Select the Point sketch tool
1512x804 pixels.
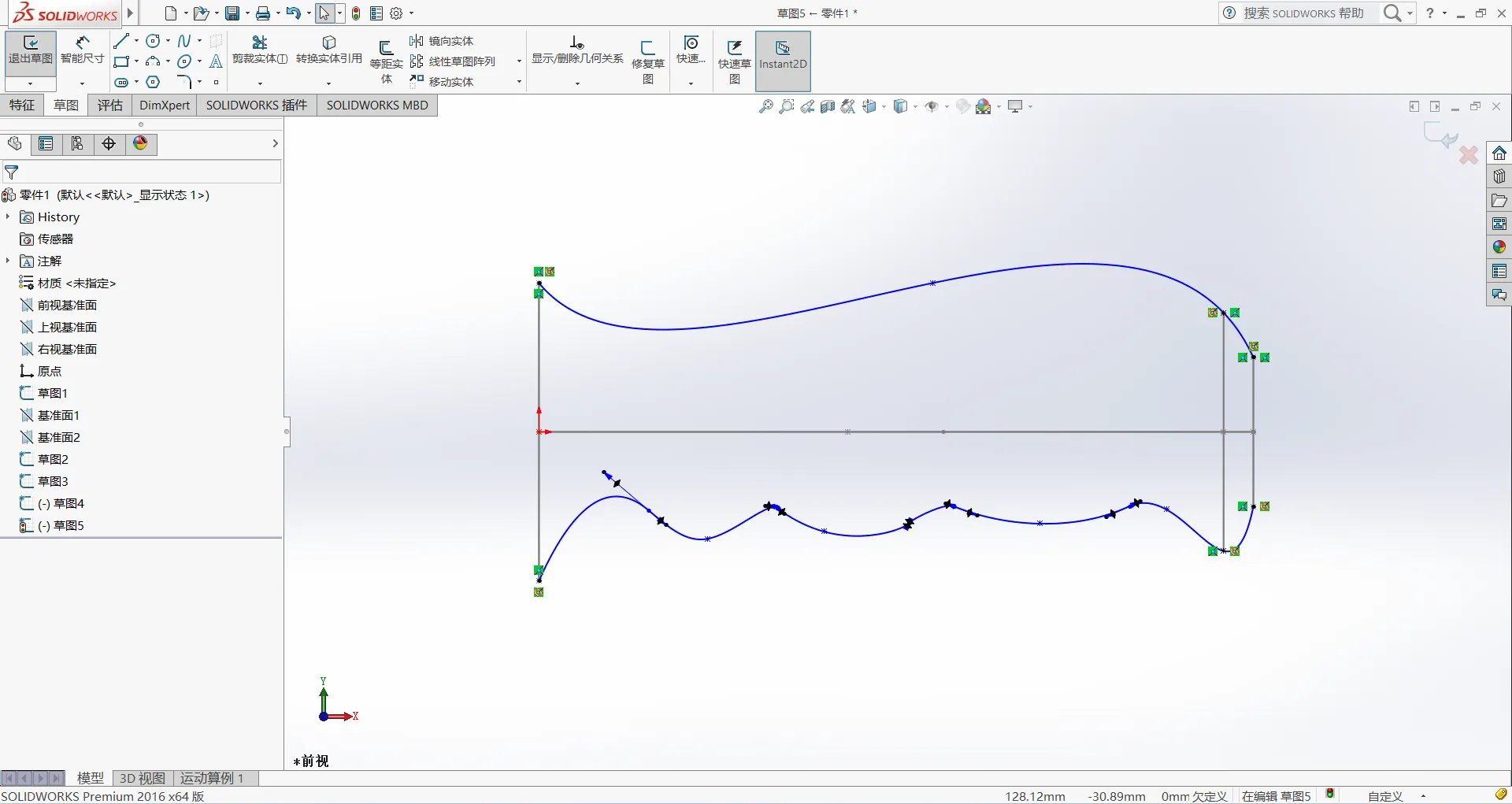tap(216, 82)
